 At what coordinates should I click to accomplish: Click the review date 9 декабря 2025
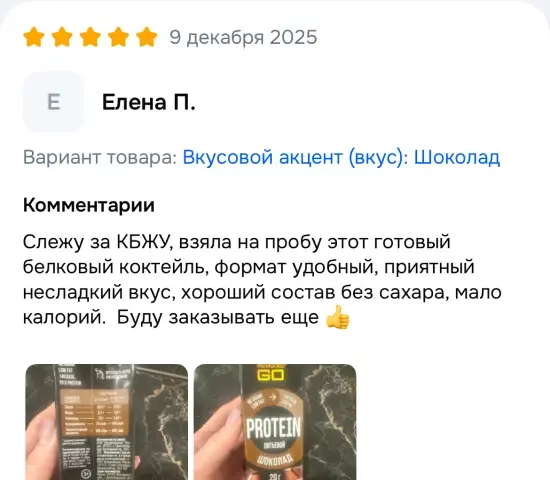point(243,37)
